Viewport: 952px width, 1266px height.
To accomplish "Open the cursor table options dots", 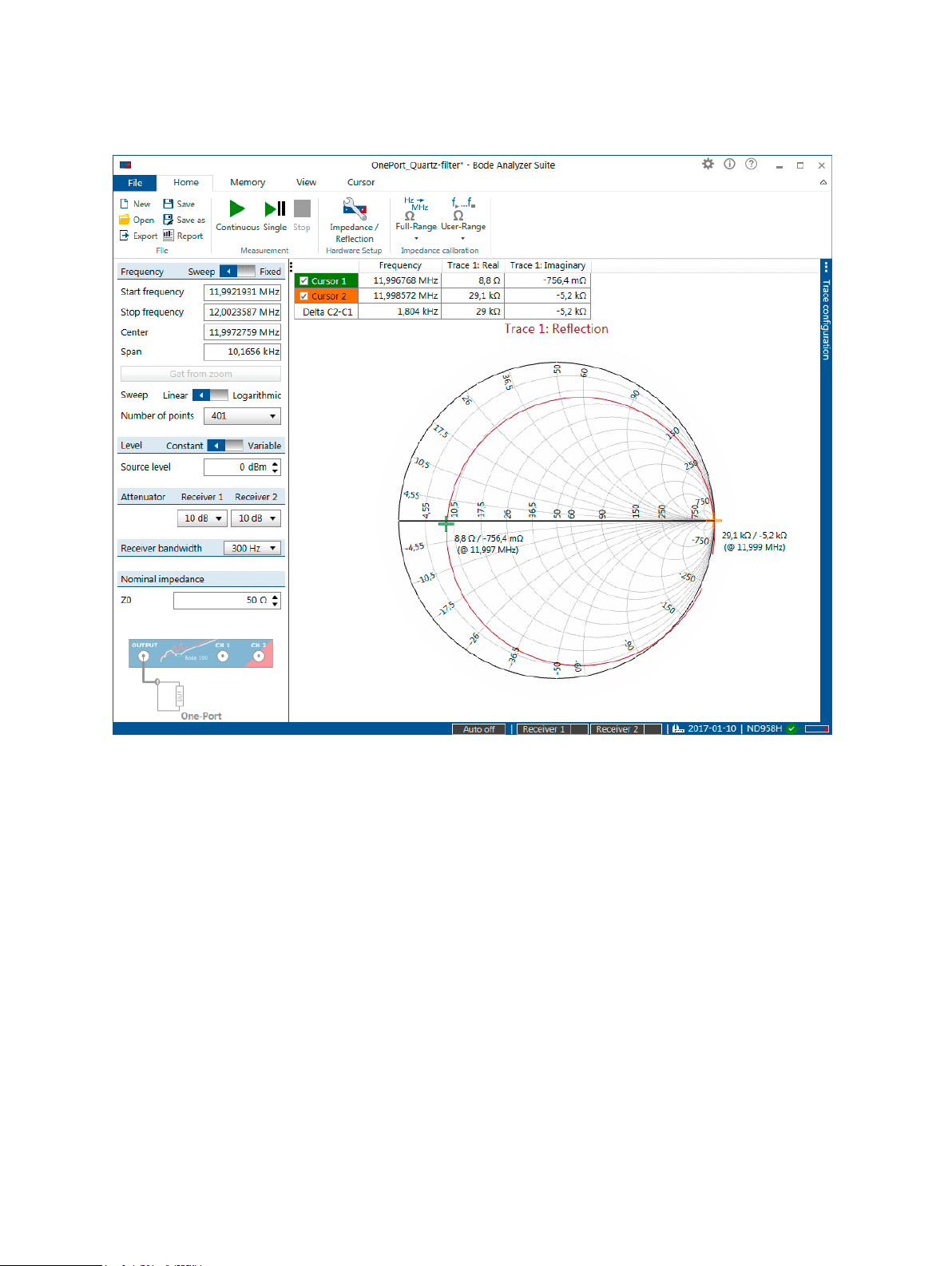I will [x=292, y=267].
